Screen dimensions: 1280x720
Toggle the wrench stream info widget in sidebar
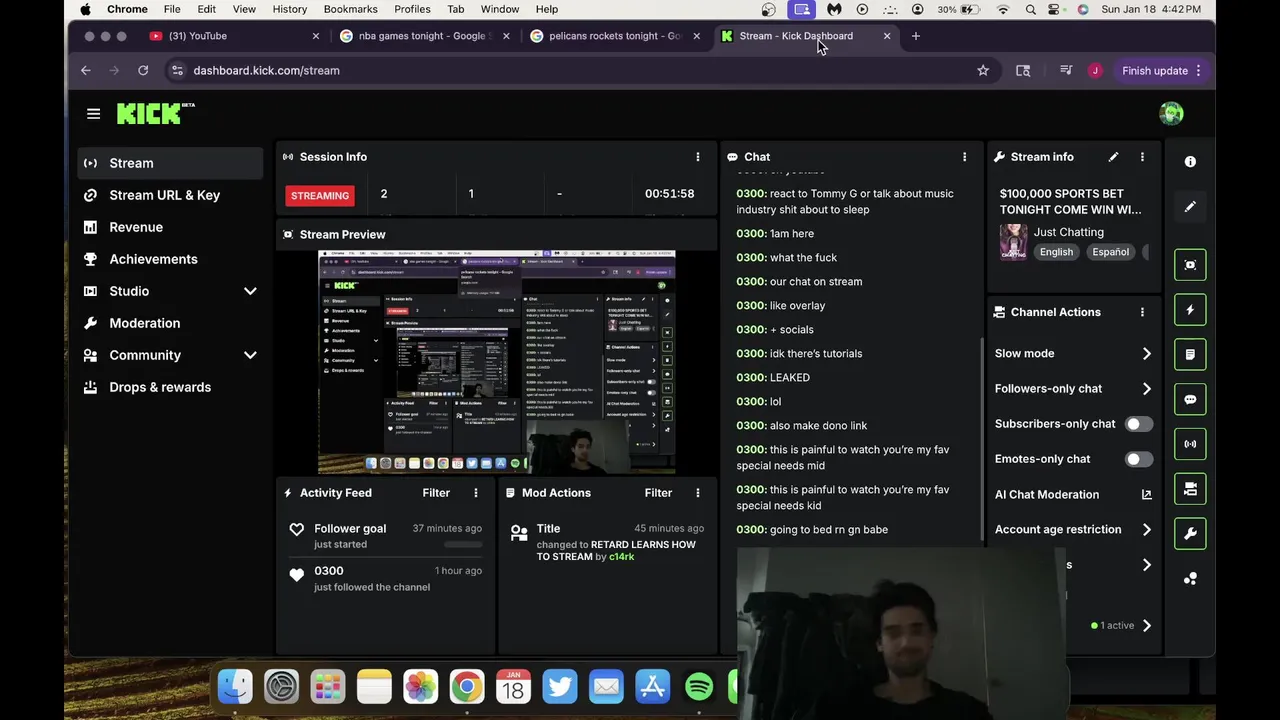coord(1190,533)
